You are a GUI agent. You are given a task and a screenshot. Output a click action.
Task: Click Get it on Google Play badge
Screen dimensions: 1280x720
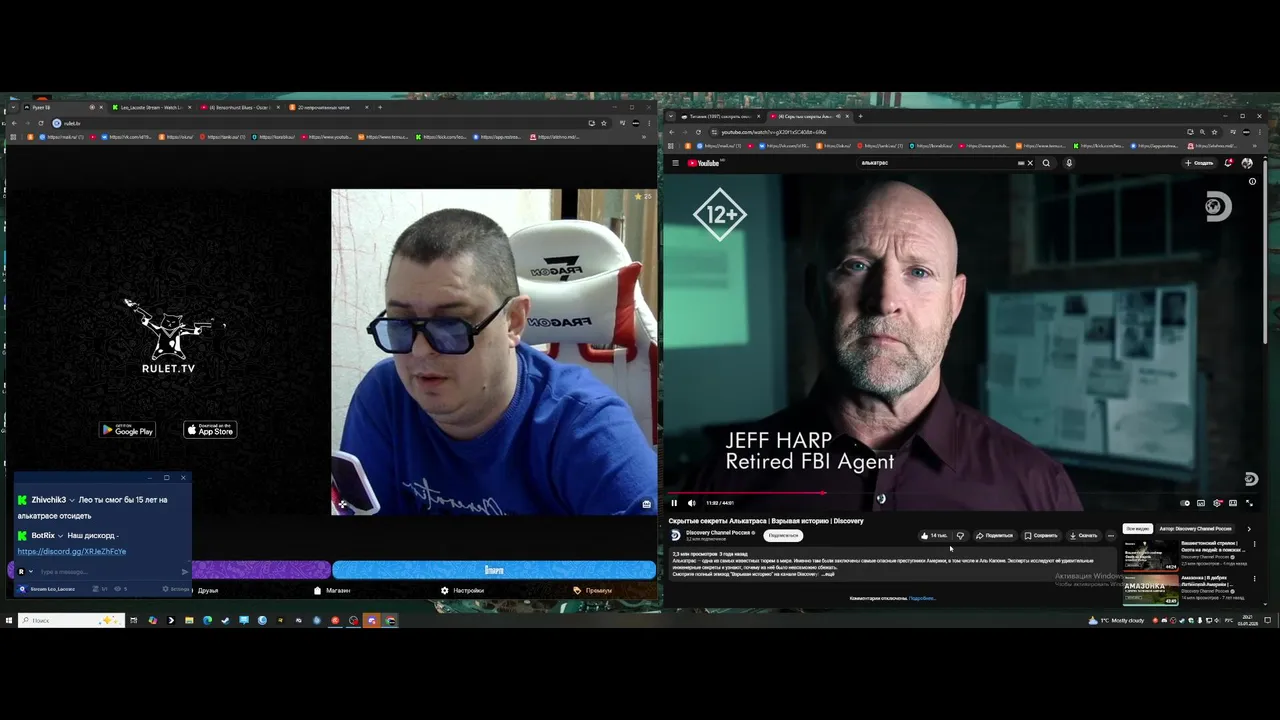coord(127,430)
